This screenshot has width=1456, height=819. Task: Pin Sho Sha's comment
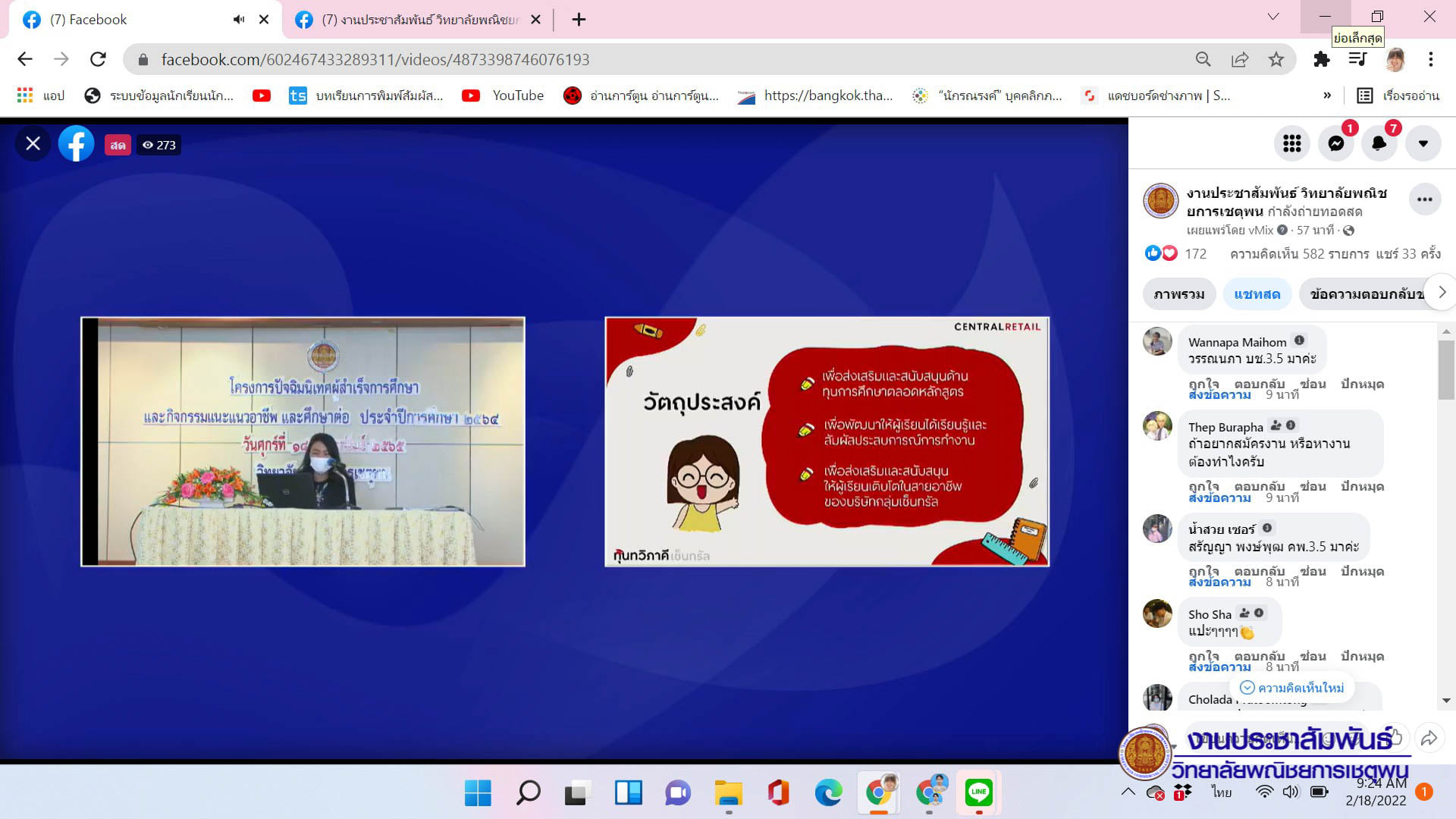(1363, 656)
